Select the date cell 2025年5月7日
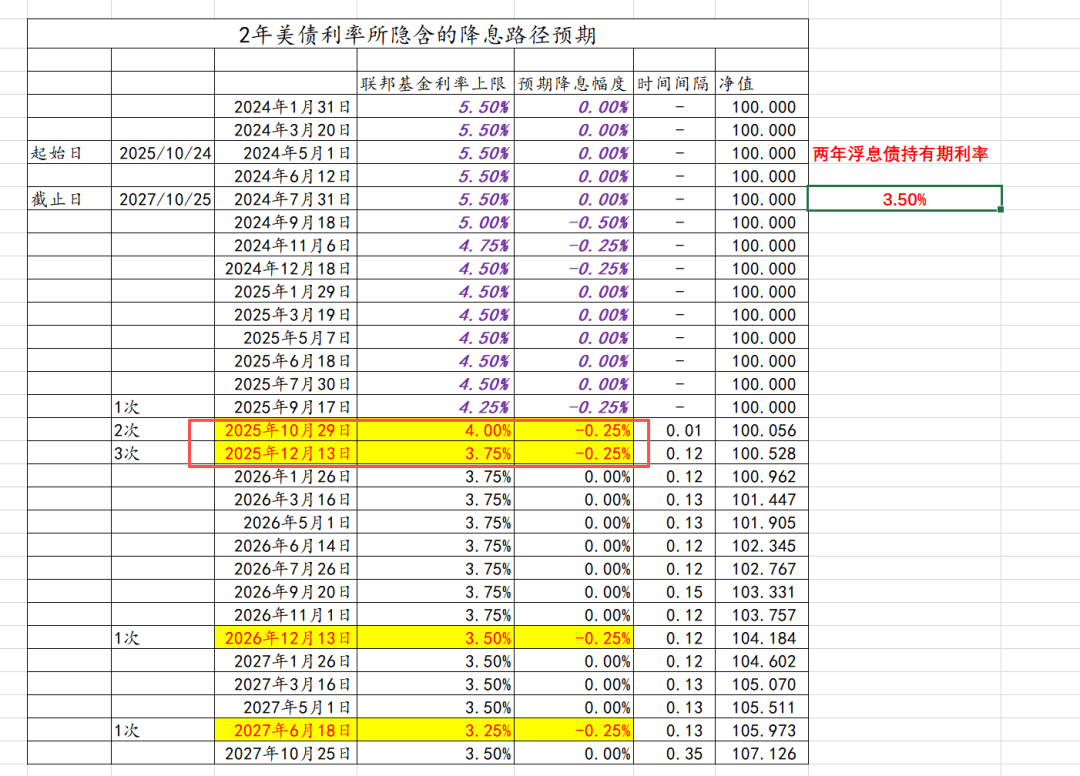The height and width of the screenshot is (776, 1080). coord(285,337)
